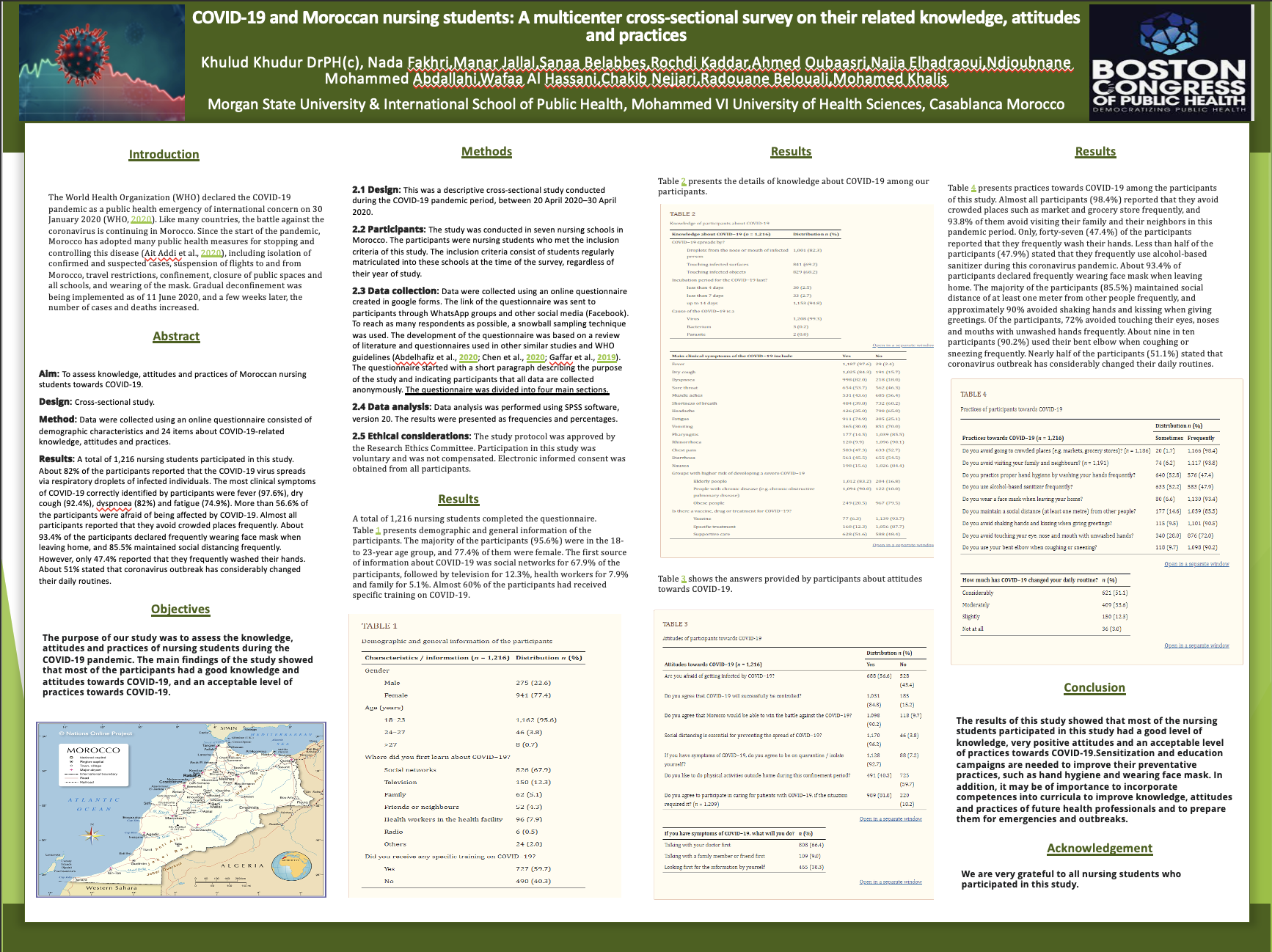This screenshot has height=952, width=1272.
Task: Click the poster title beginning COVID-19 and Moroccan nursing students
Action: point(636,26)
